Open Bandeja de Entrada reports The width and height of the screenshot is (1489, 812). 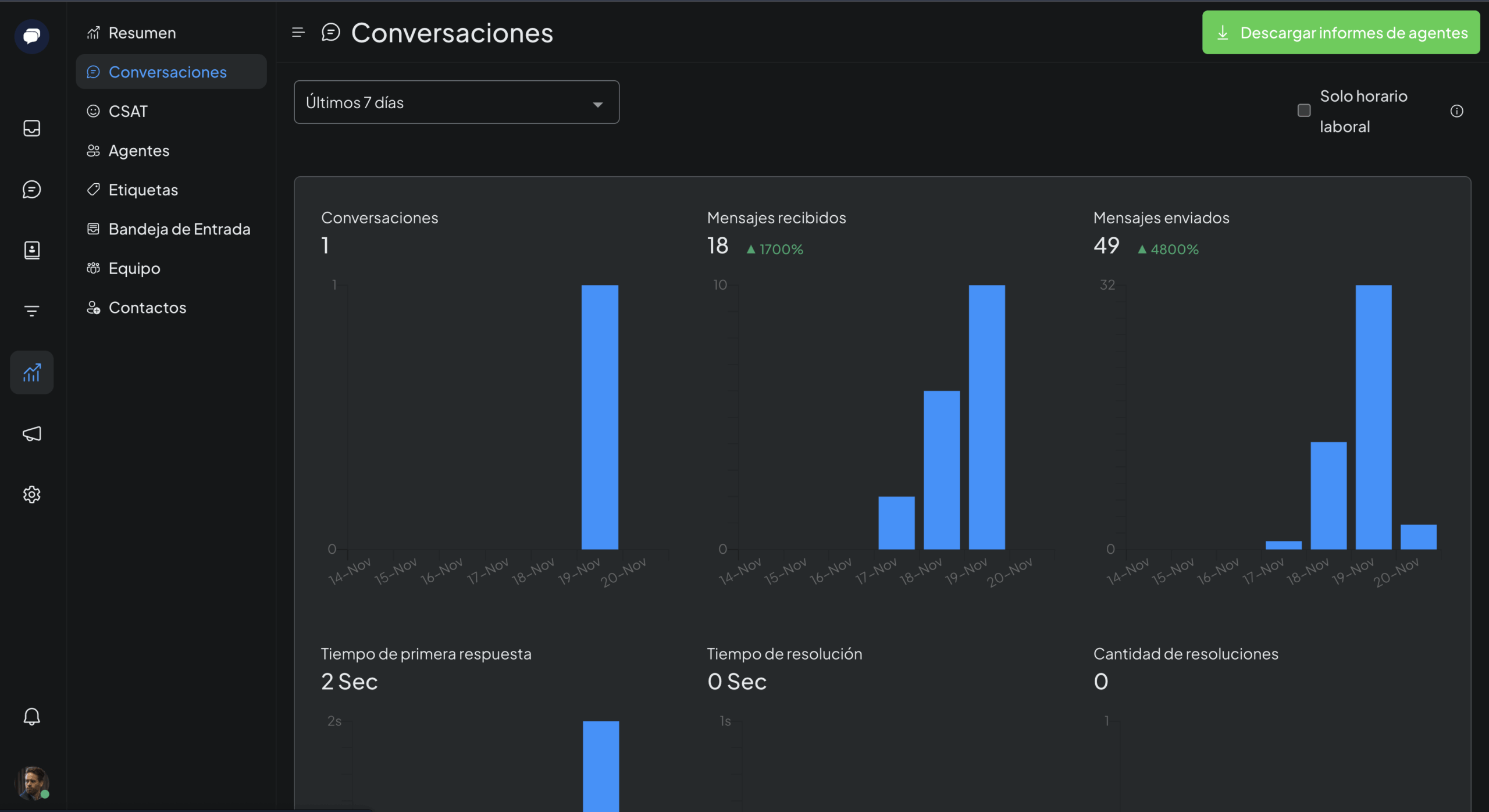179,229
